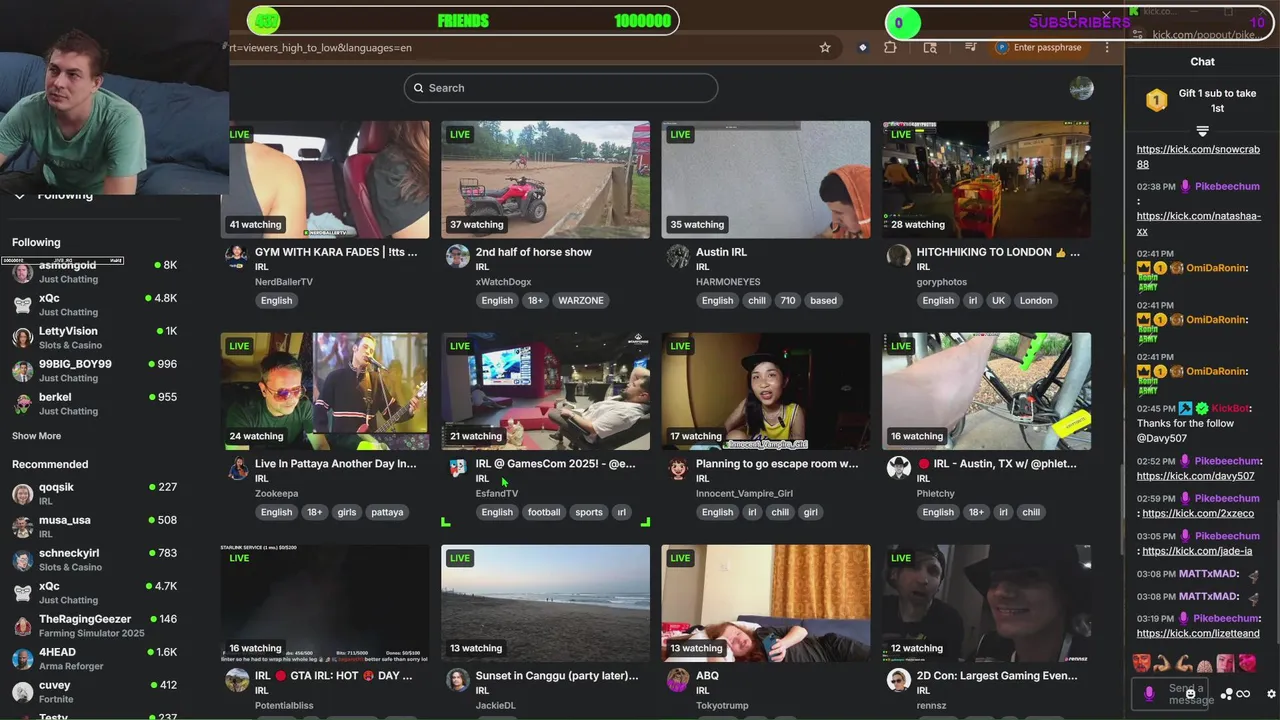
Task: Select the football tag
Action: pyautogui.click(x=544, y=512)
